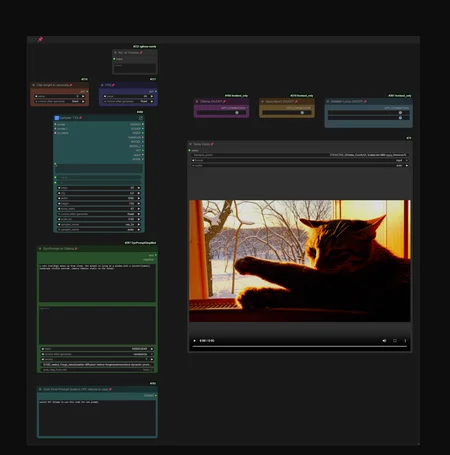Image resolution: width=450 pixels, height=455 pixels.
Task: Click pin icon on Save Video node title
Action: tap(212, 144)
